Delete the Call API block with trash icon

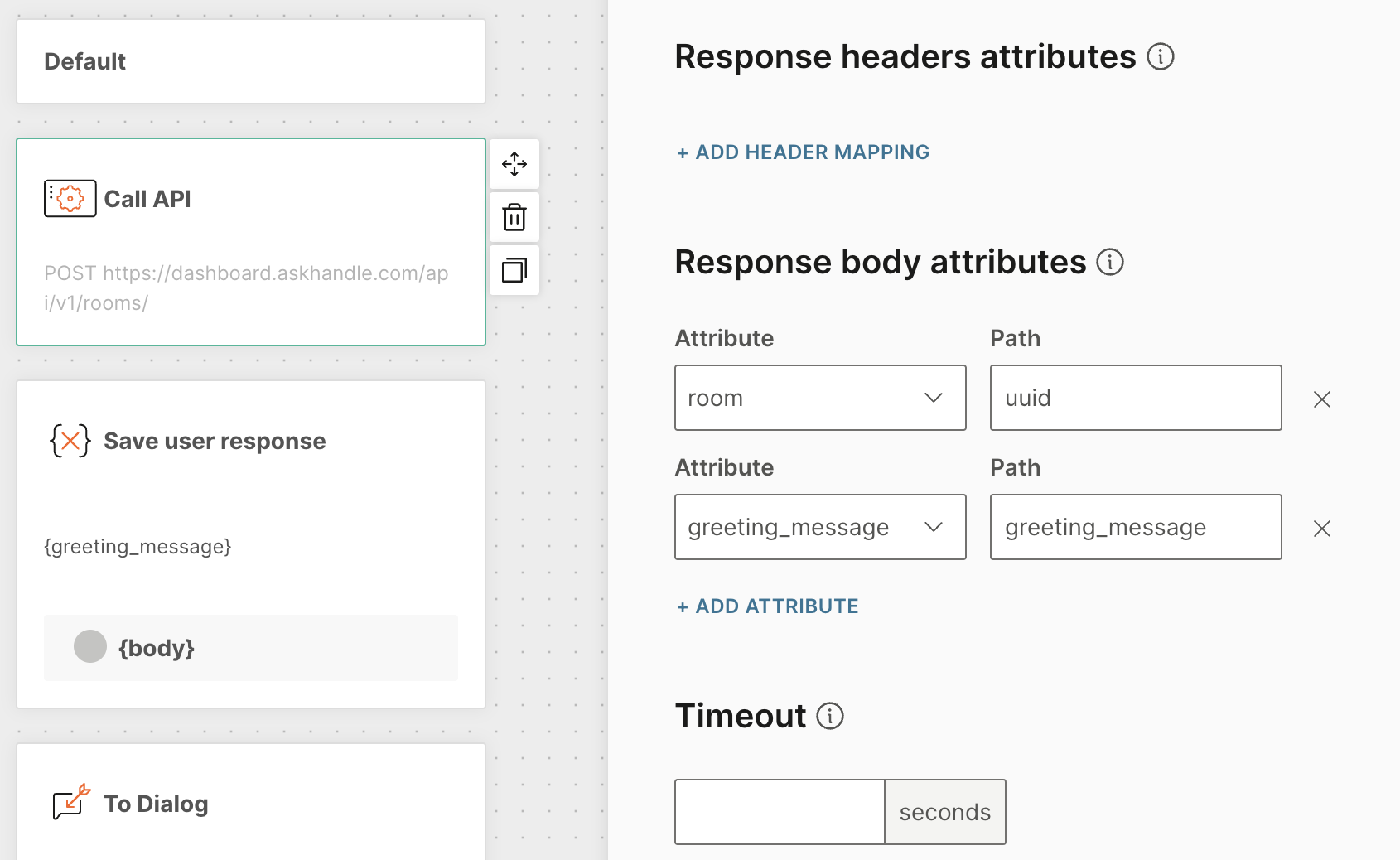tap(514, 217)
